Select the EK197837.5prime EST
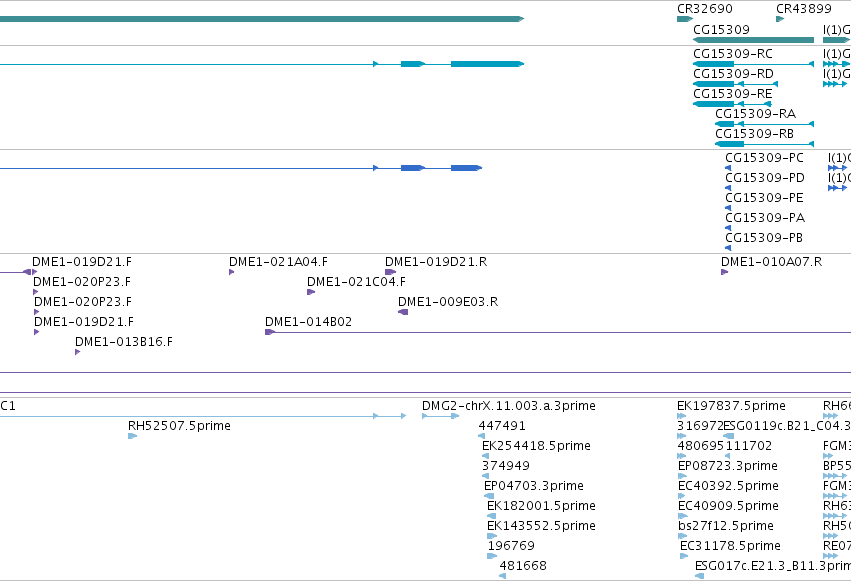This screenshot has height=581, width=851. coord(731,406)
